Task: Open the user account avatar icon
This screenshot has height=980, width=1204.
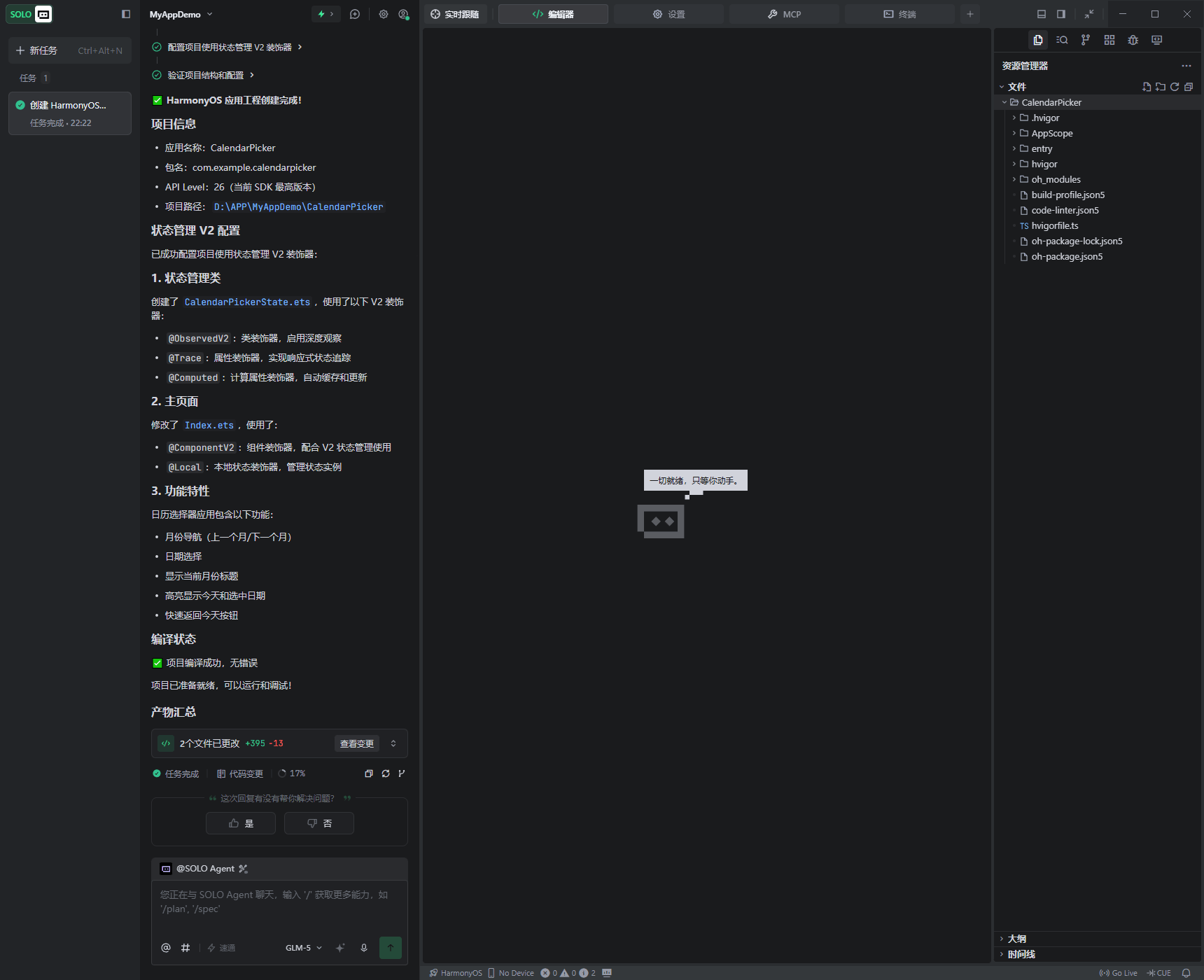Action: [x=403, y=14]
